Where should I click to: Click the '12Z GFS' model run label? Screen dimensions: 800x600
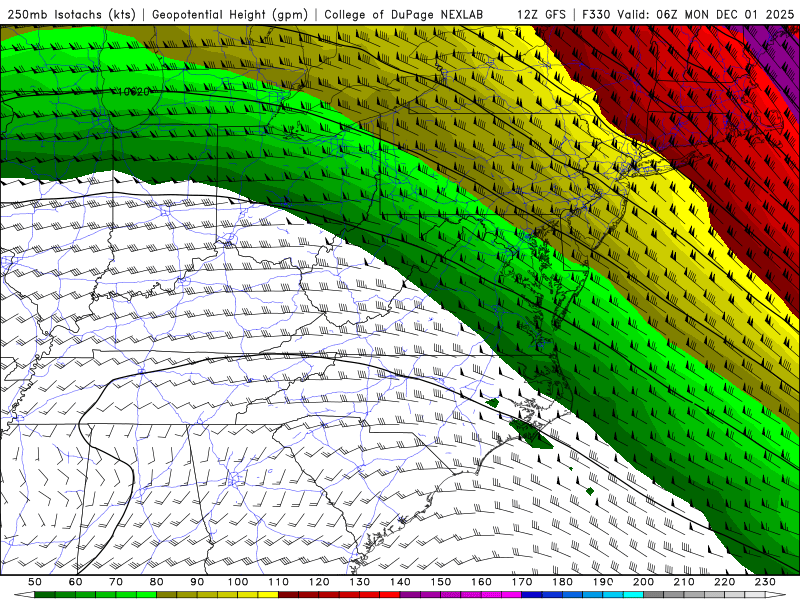(x=541, y=14)
